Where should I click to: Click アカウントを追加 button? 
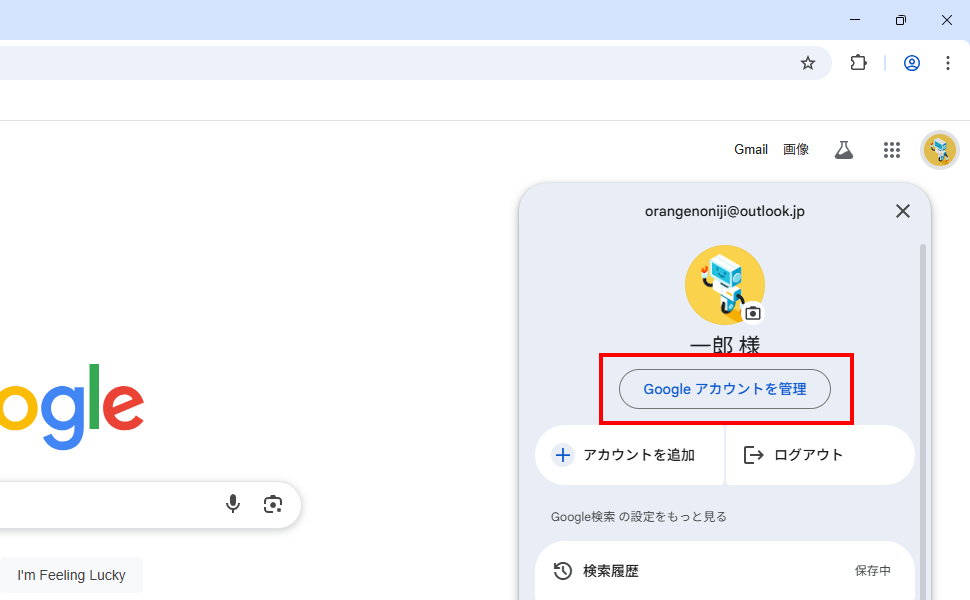[x=629, y=455]
